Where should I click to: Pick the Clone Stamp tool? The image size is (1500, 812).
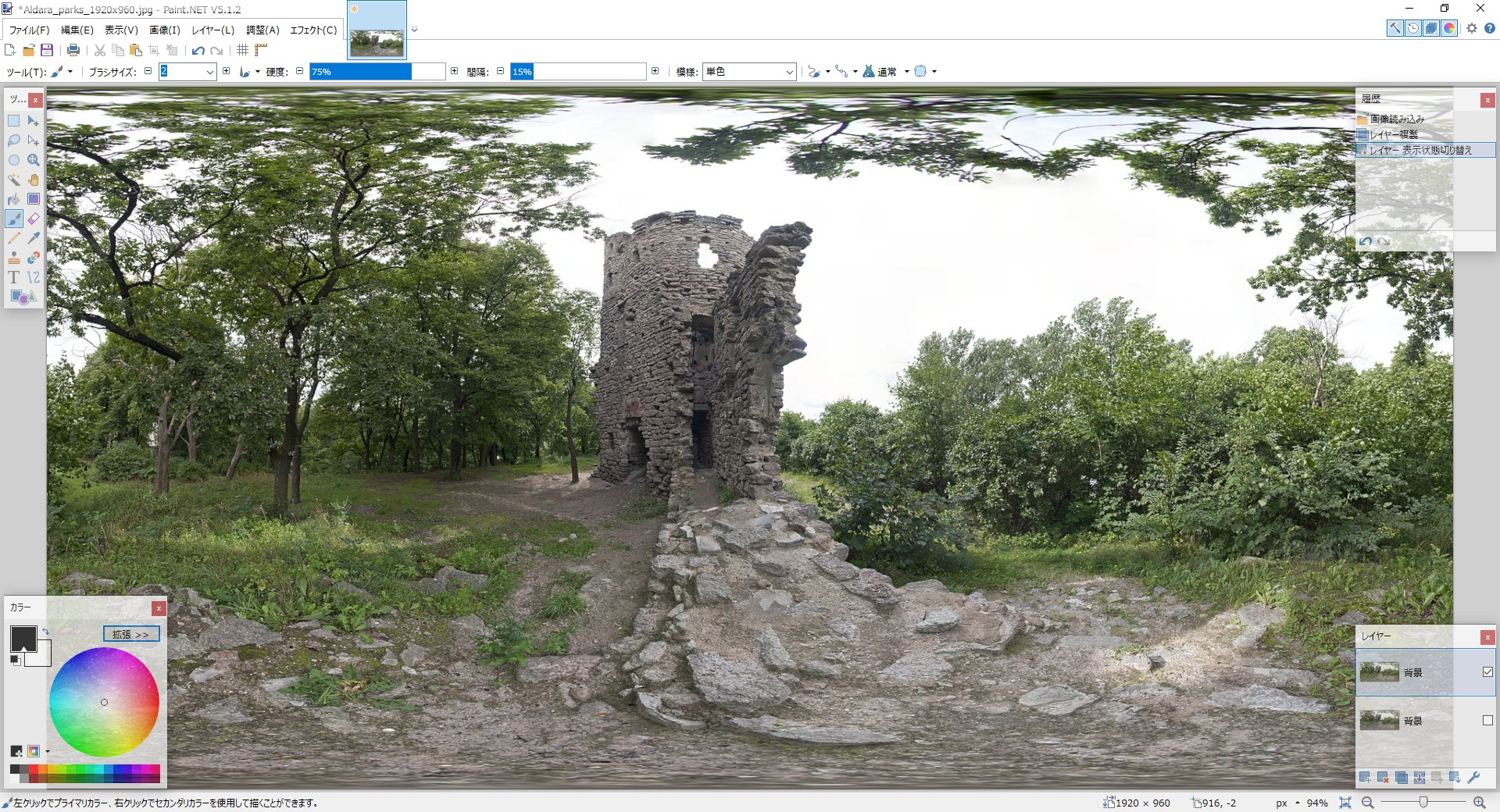pos(14,258)
